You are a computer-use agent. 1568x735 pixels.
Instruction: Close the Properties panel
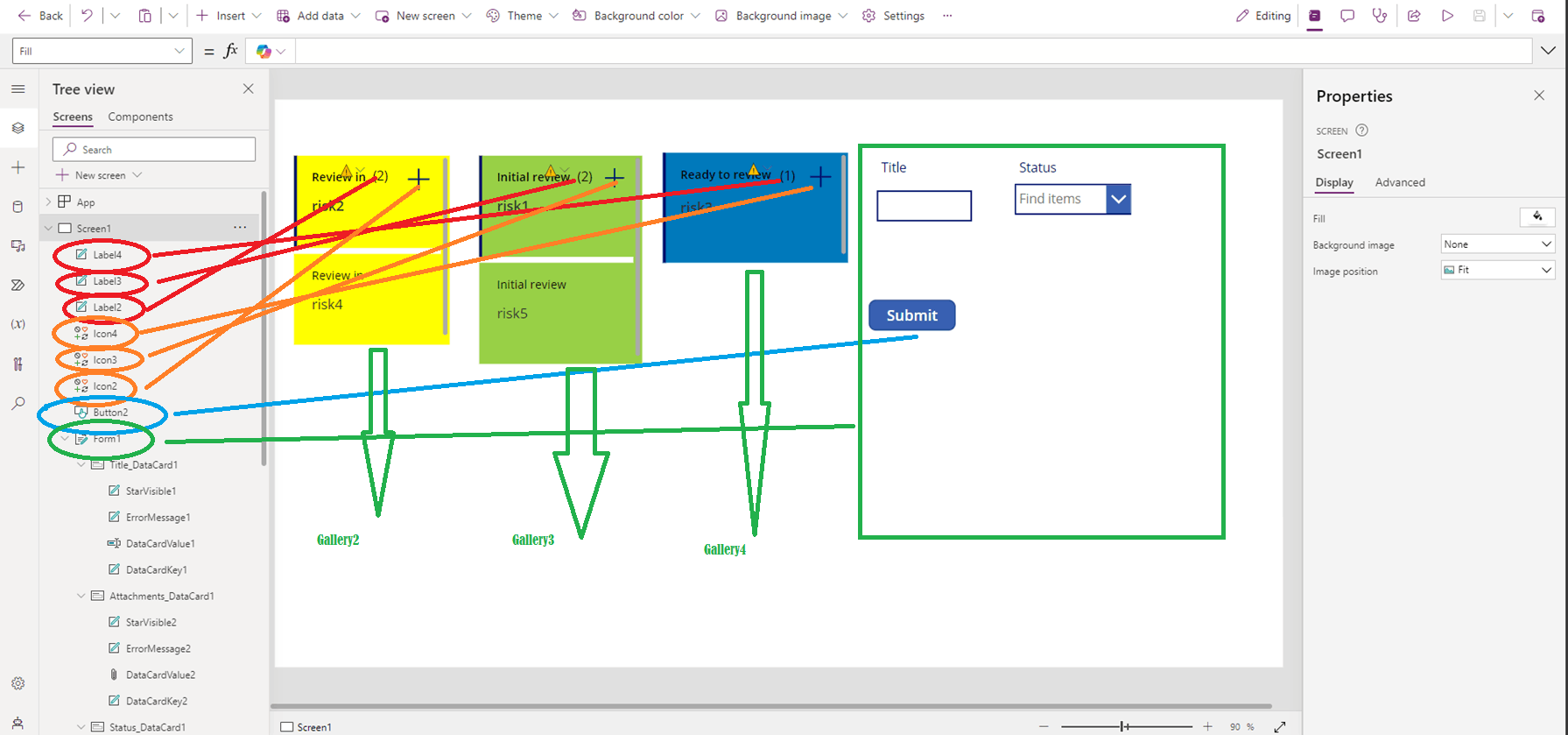point(1539,95)
